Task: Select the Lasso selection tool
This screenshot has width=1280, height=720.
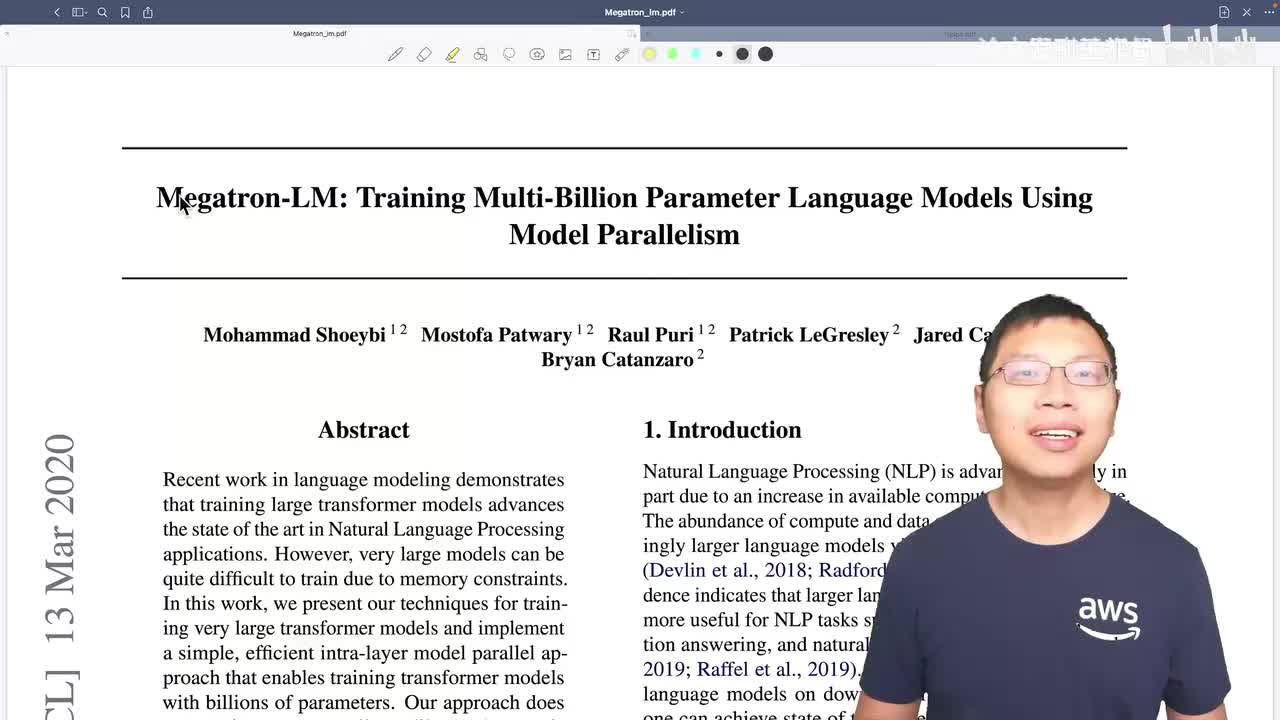Action: (x=509, y=54)
